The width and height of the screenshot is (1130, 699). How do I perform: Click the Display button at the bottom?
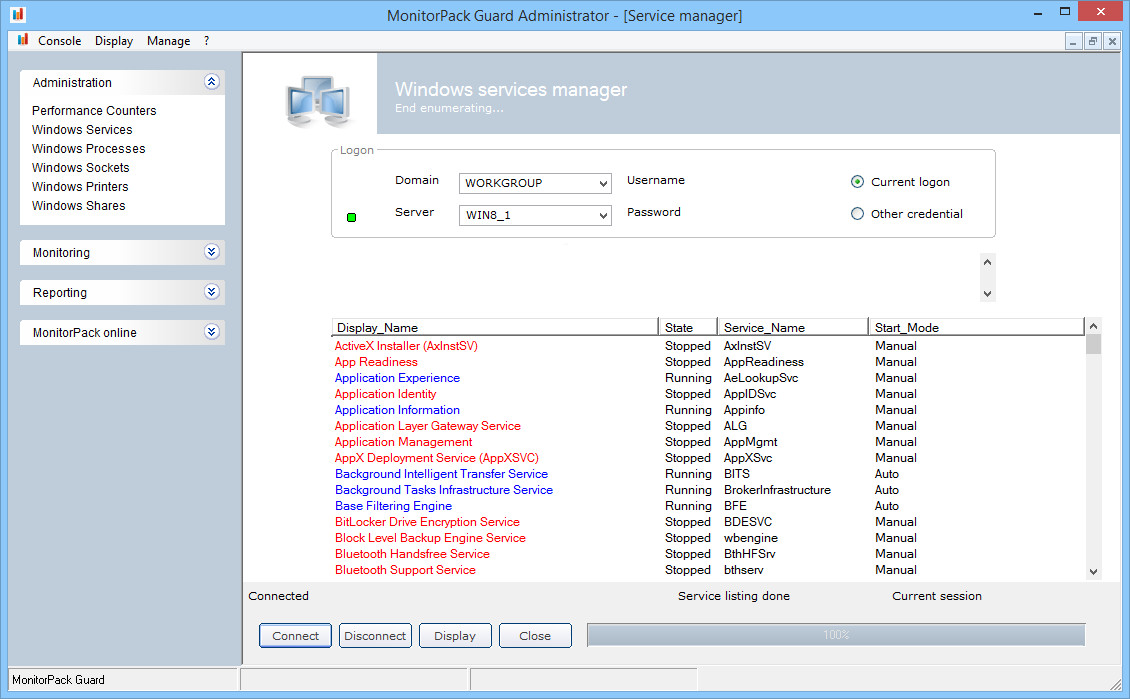(x=455, y=636)
